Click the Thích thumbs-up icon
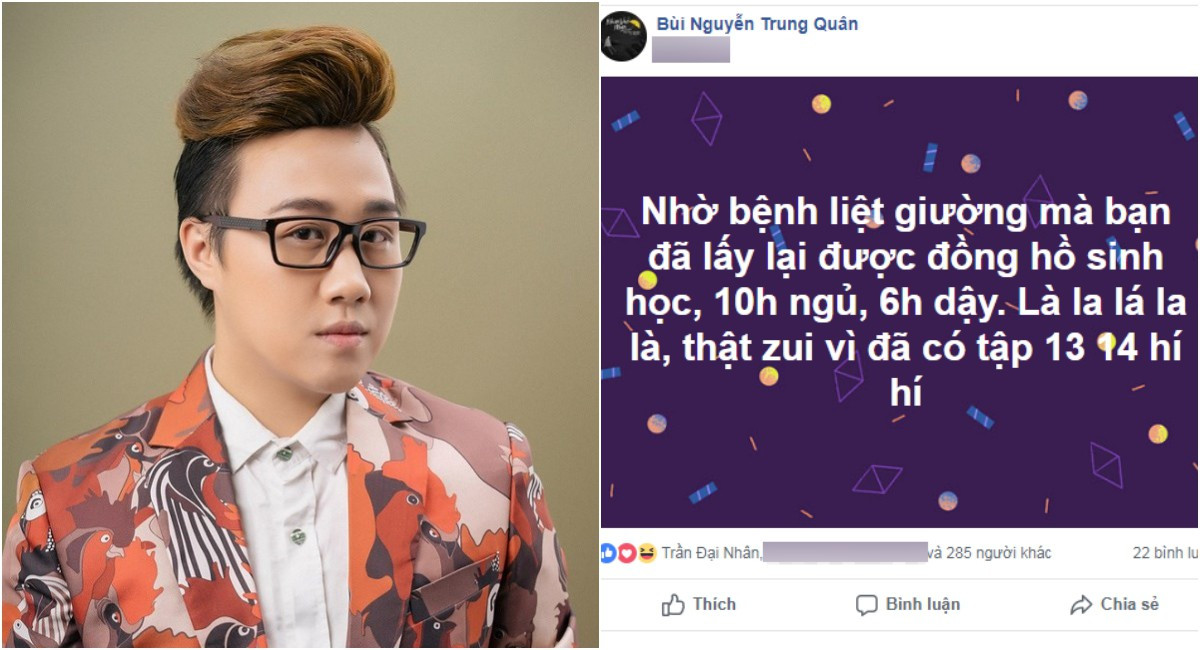1200x650 pixels. click(673, 605)
